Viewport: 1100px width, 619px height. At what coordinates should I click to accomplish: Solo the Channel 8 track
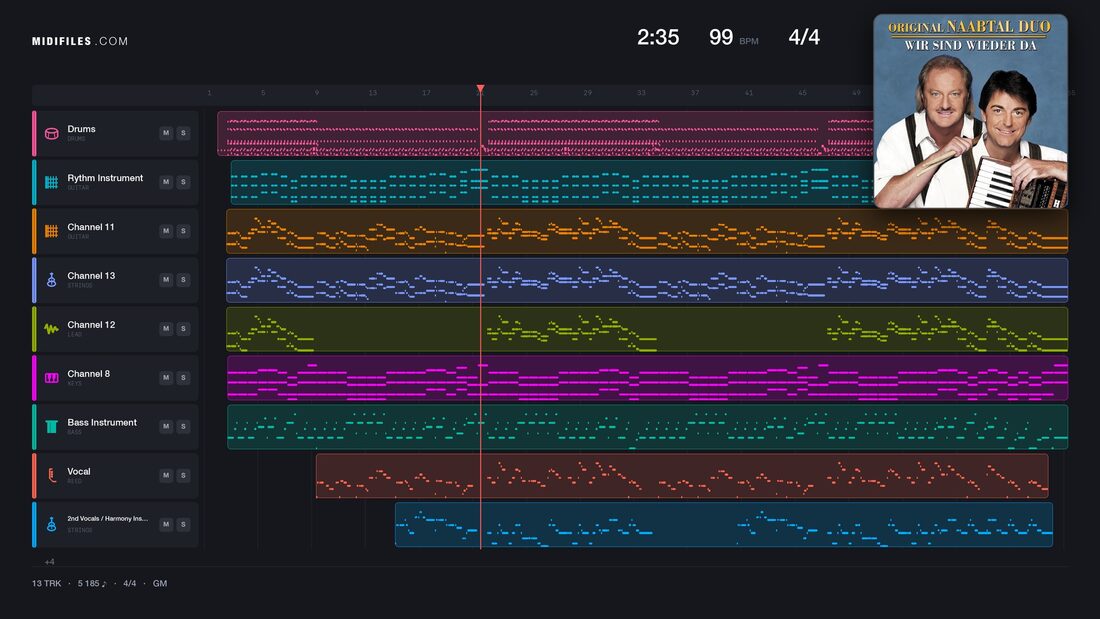(x=183, y=378)
